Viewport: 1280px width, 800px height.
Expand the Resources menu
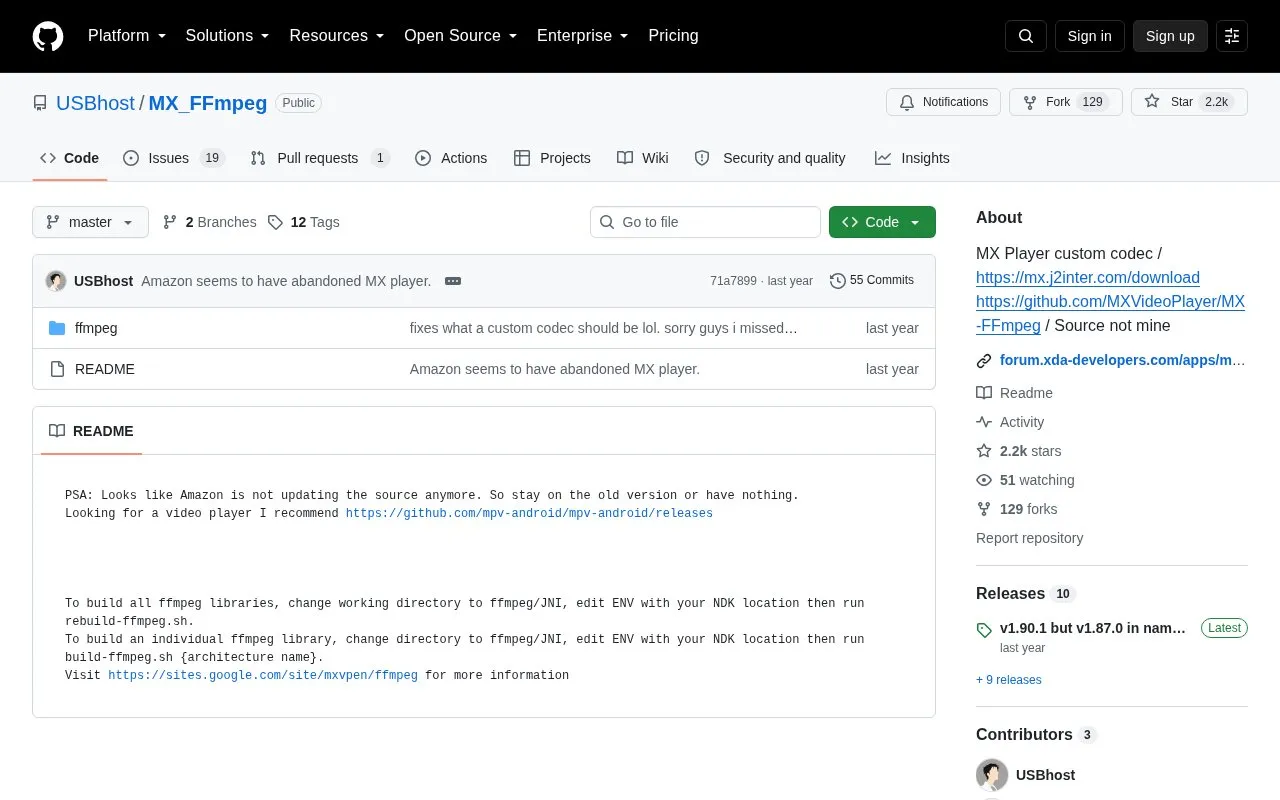click(x=336, y=36)
